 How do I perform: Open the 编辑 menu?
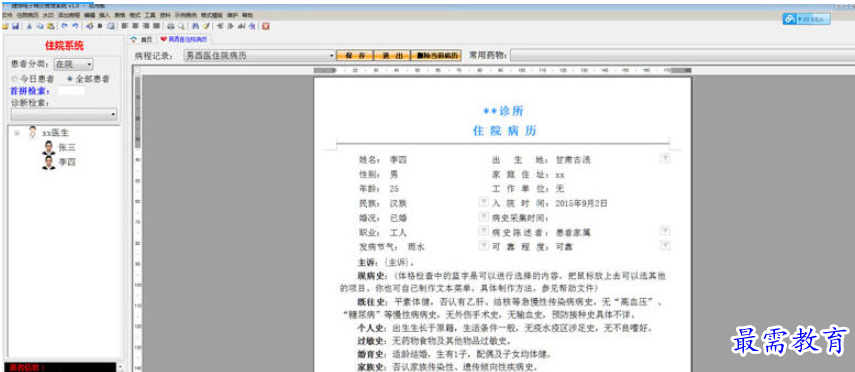(89, 15)
